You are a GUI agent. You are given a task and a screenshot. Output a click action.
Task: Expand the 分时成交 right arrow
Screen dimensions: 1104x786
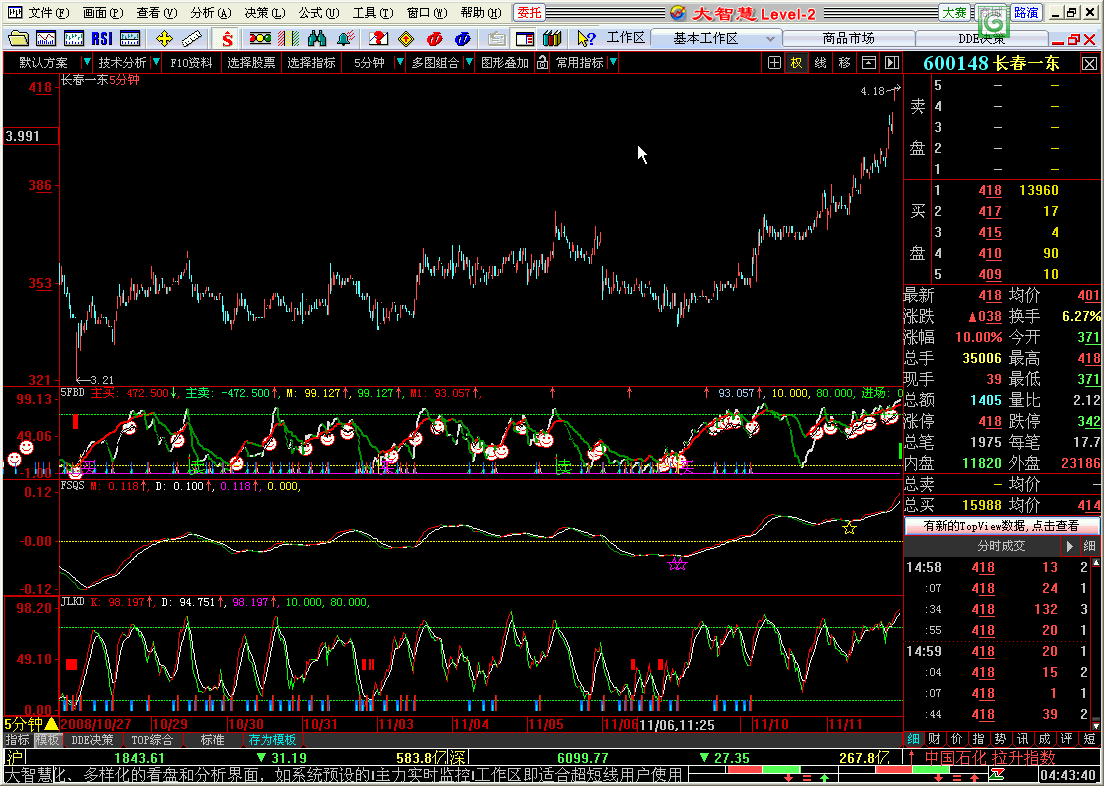click(x=1070, y=546)
